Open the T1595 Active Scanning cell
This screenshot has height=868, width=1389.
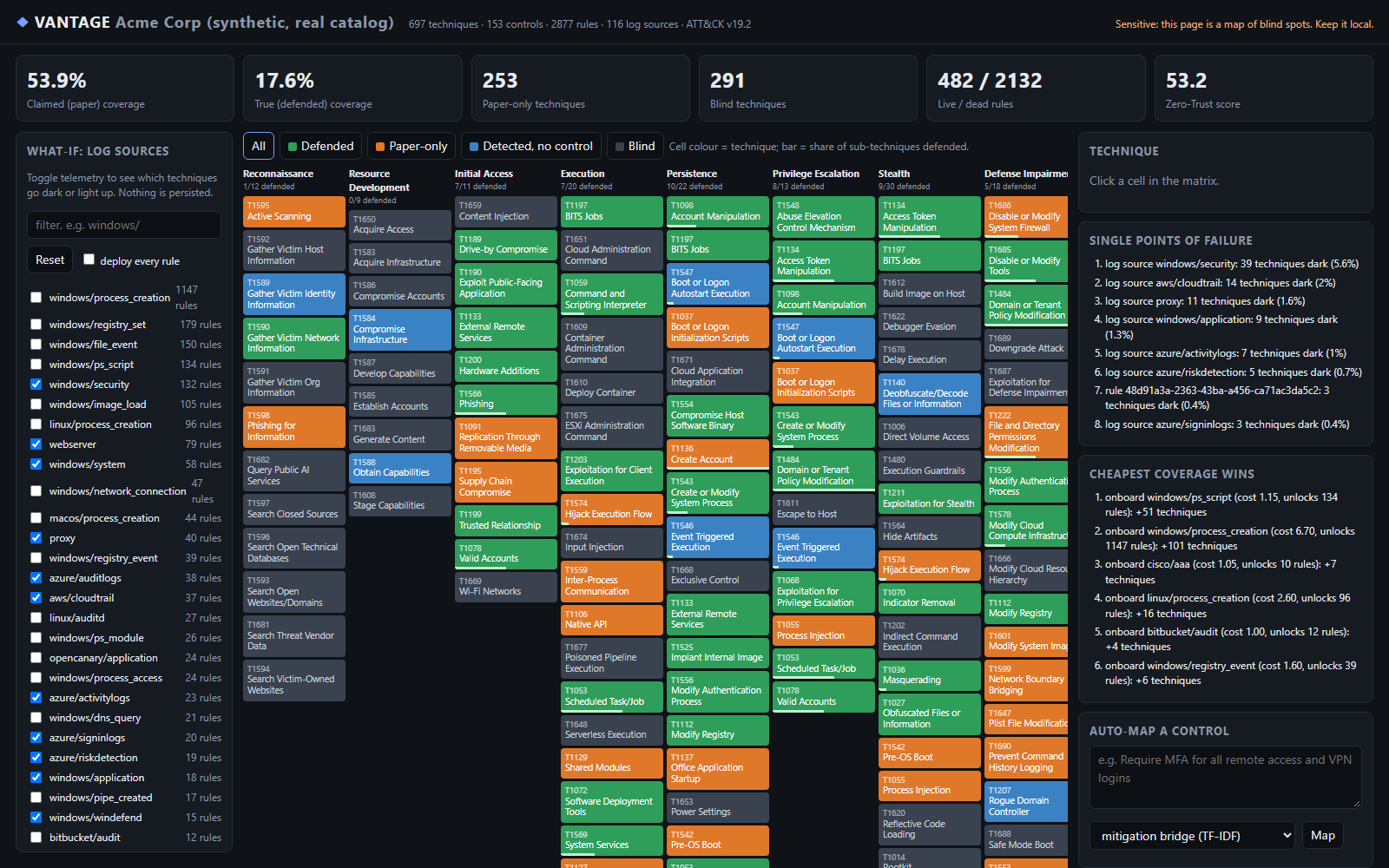click(x=294, y=212)
